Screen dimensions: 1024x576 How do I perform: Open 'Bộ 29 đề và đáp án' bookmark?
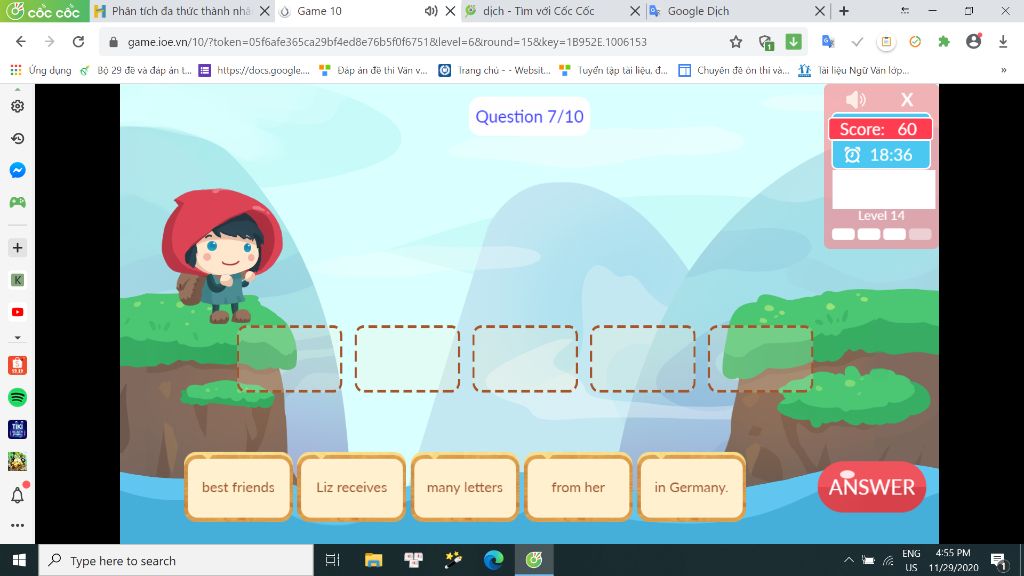click(x=136, y=70)
